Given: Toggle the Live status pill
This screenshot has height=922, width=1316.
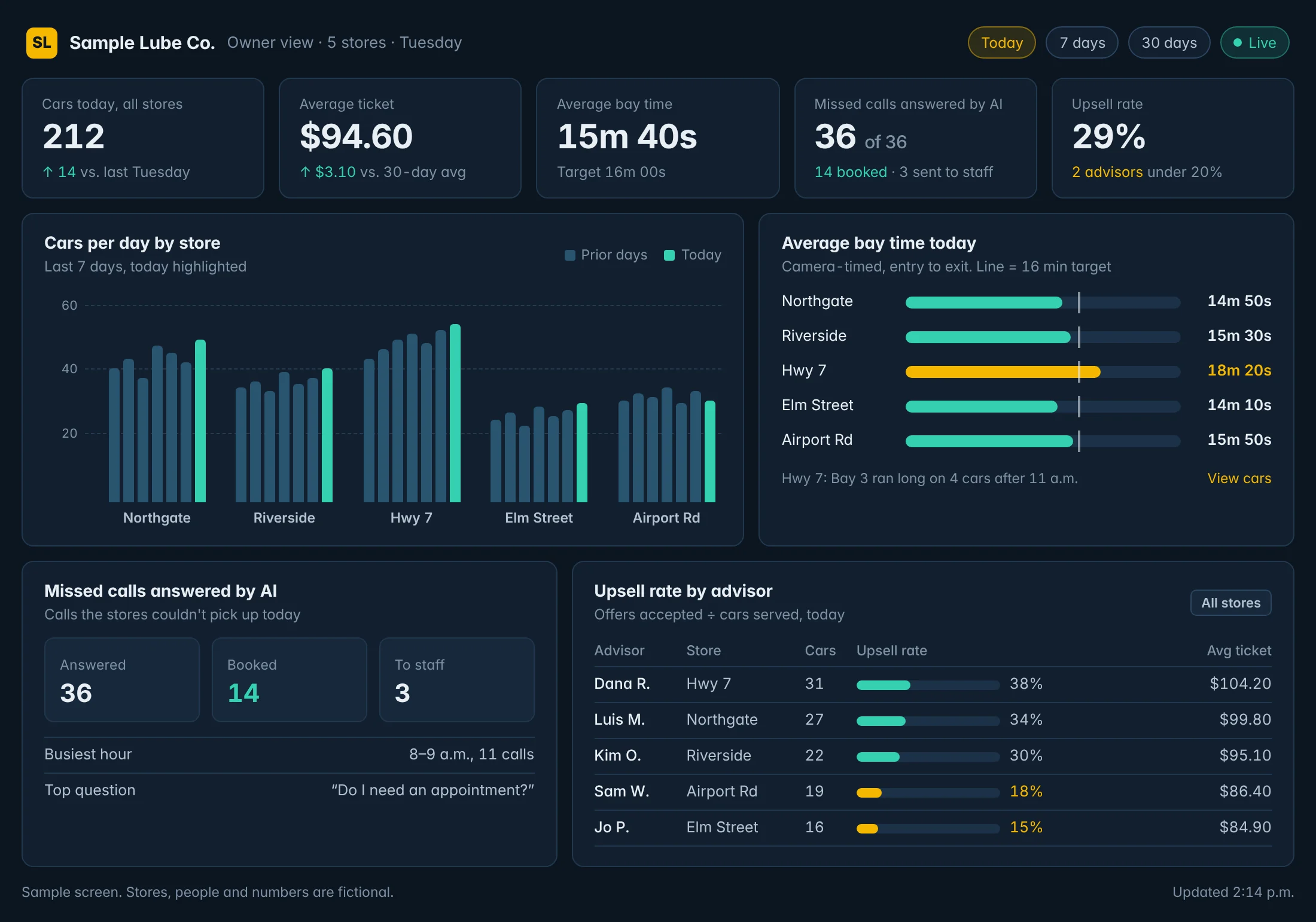Looking at the screenshot, I should pos(1255,43).
